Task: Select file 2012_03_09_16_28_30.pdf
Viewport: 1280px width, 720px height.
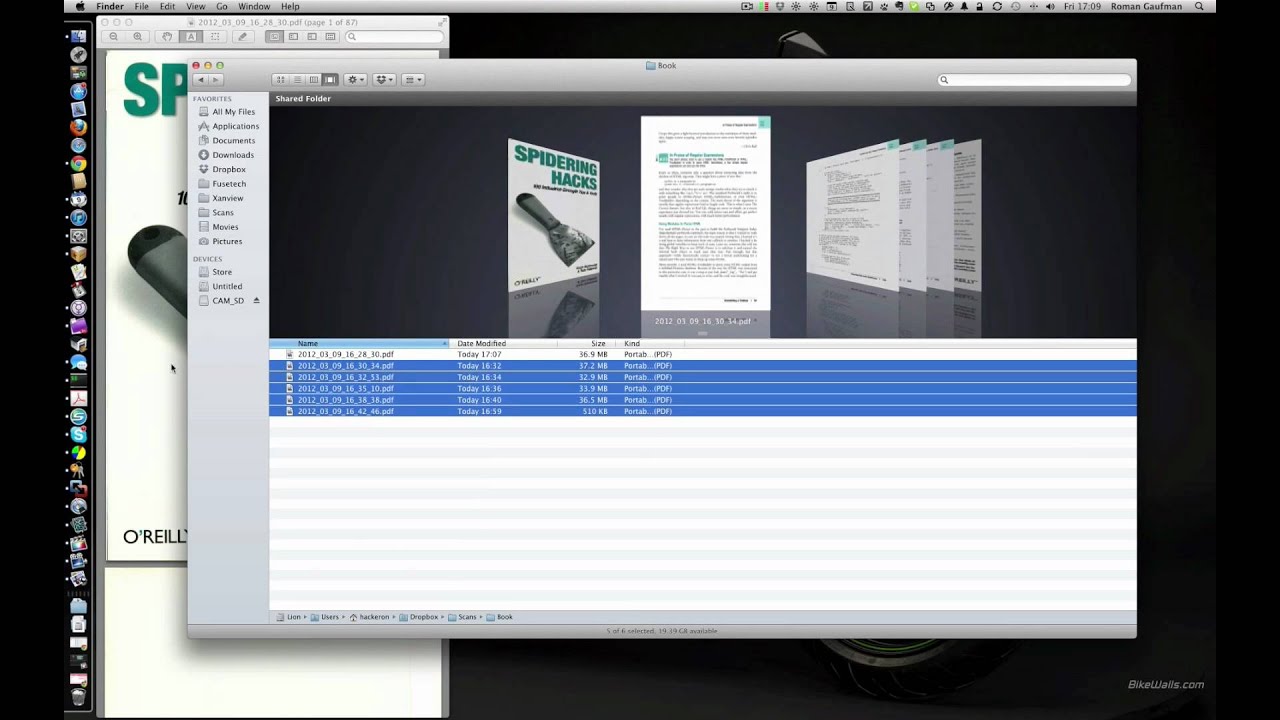Action: coord(702,354)
